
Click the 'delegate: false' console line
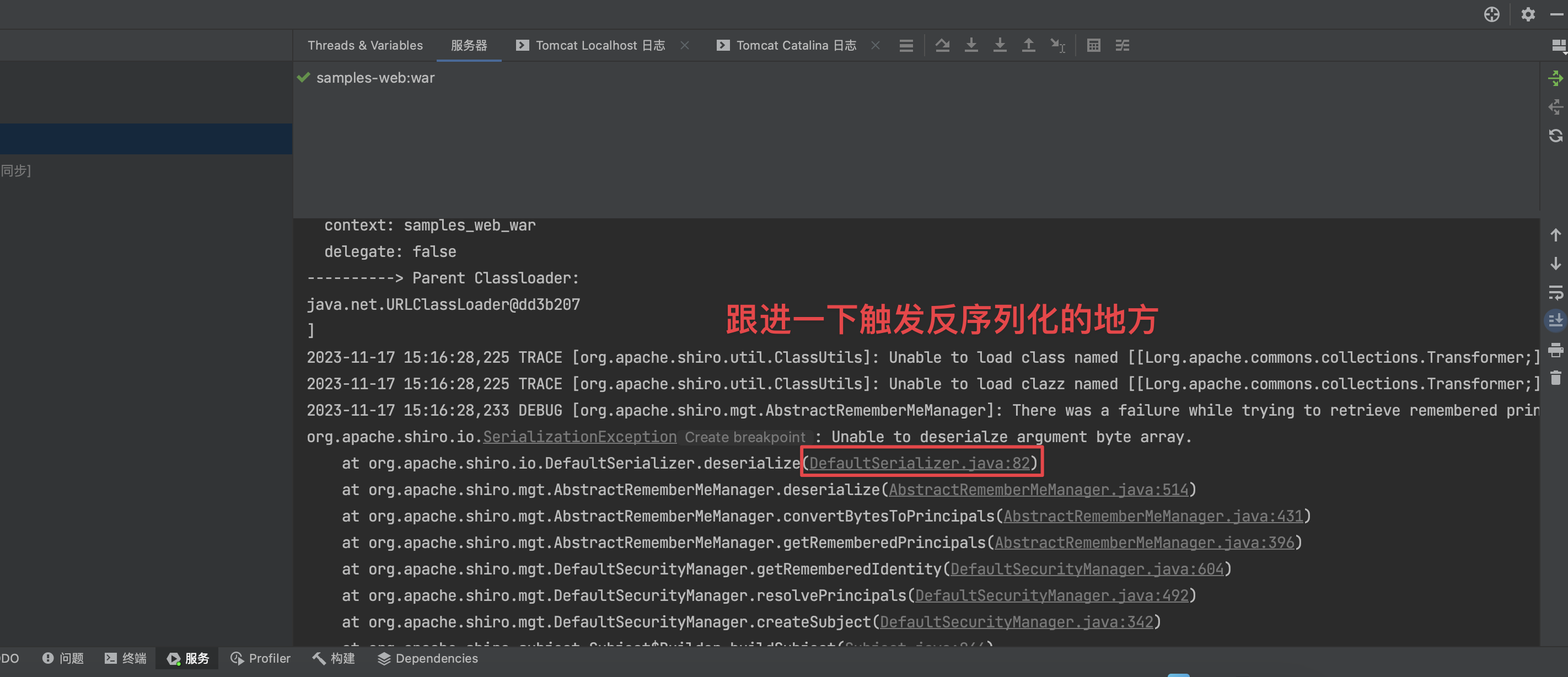(x=390, y=251)
